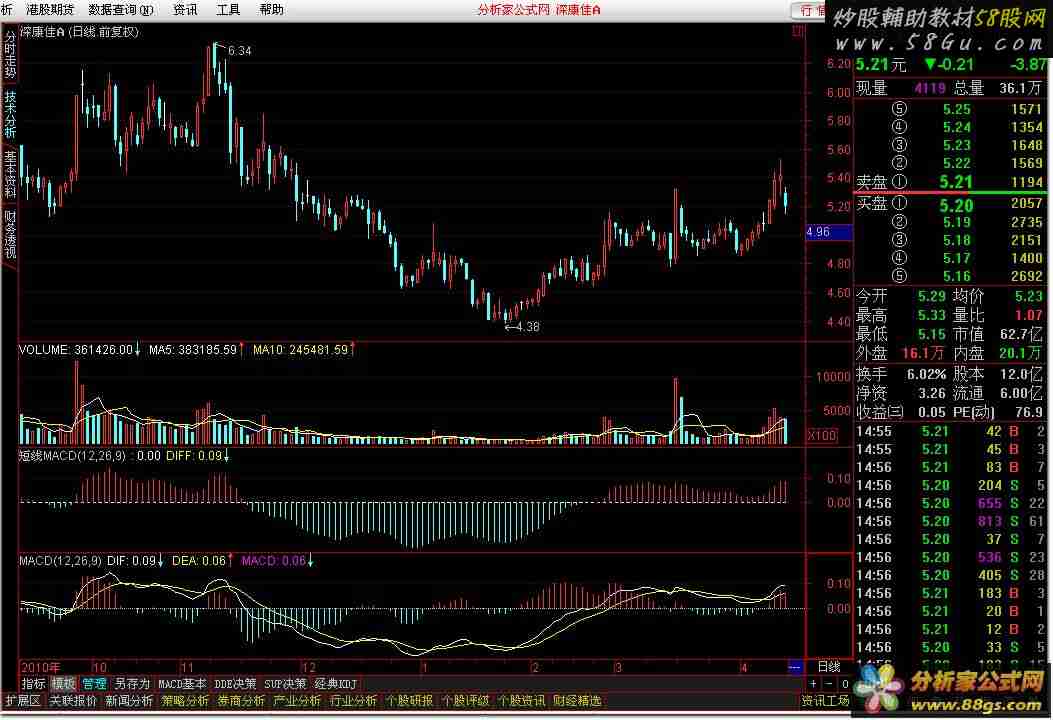Open 策略分析
This screenshot has width=1053, height=720.
[x=185, y=701]
